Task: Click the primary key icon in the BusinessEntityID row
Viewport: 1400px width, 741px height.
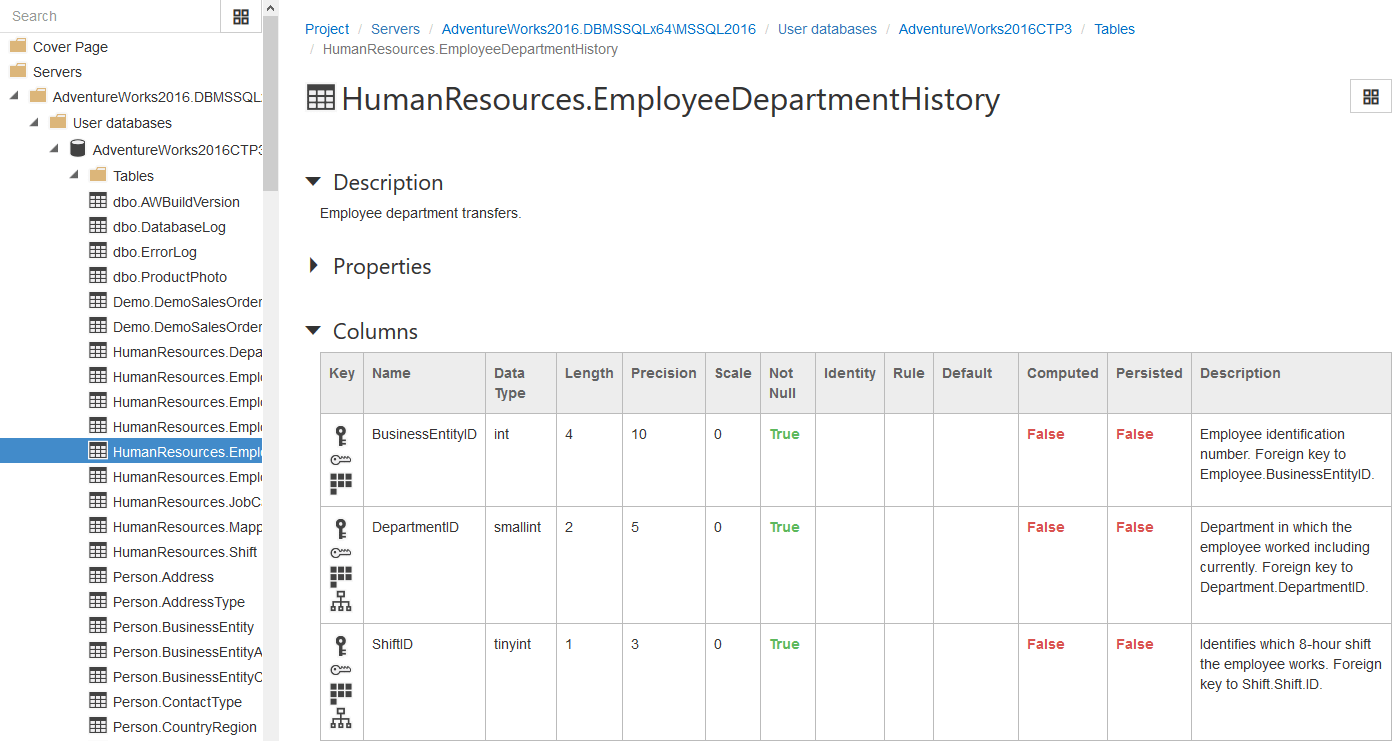Action: [341, 435]
